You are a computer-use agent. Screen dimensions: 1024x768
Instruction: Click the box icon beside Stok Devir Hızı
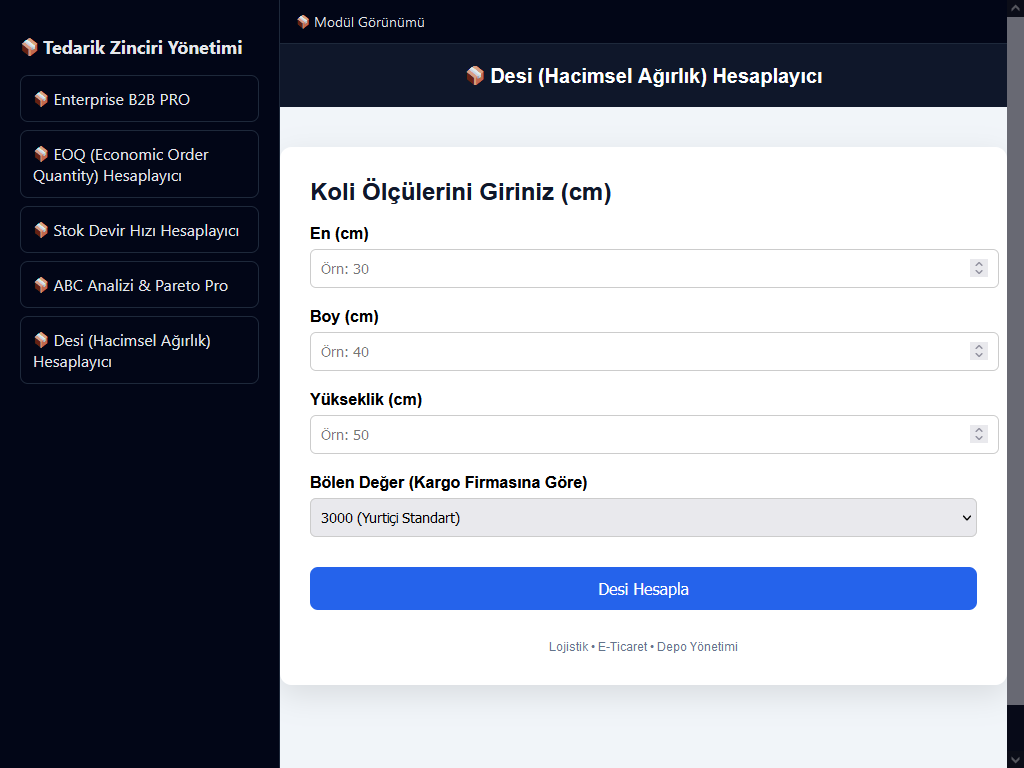click(x=41, y=230)
